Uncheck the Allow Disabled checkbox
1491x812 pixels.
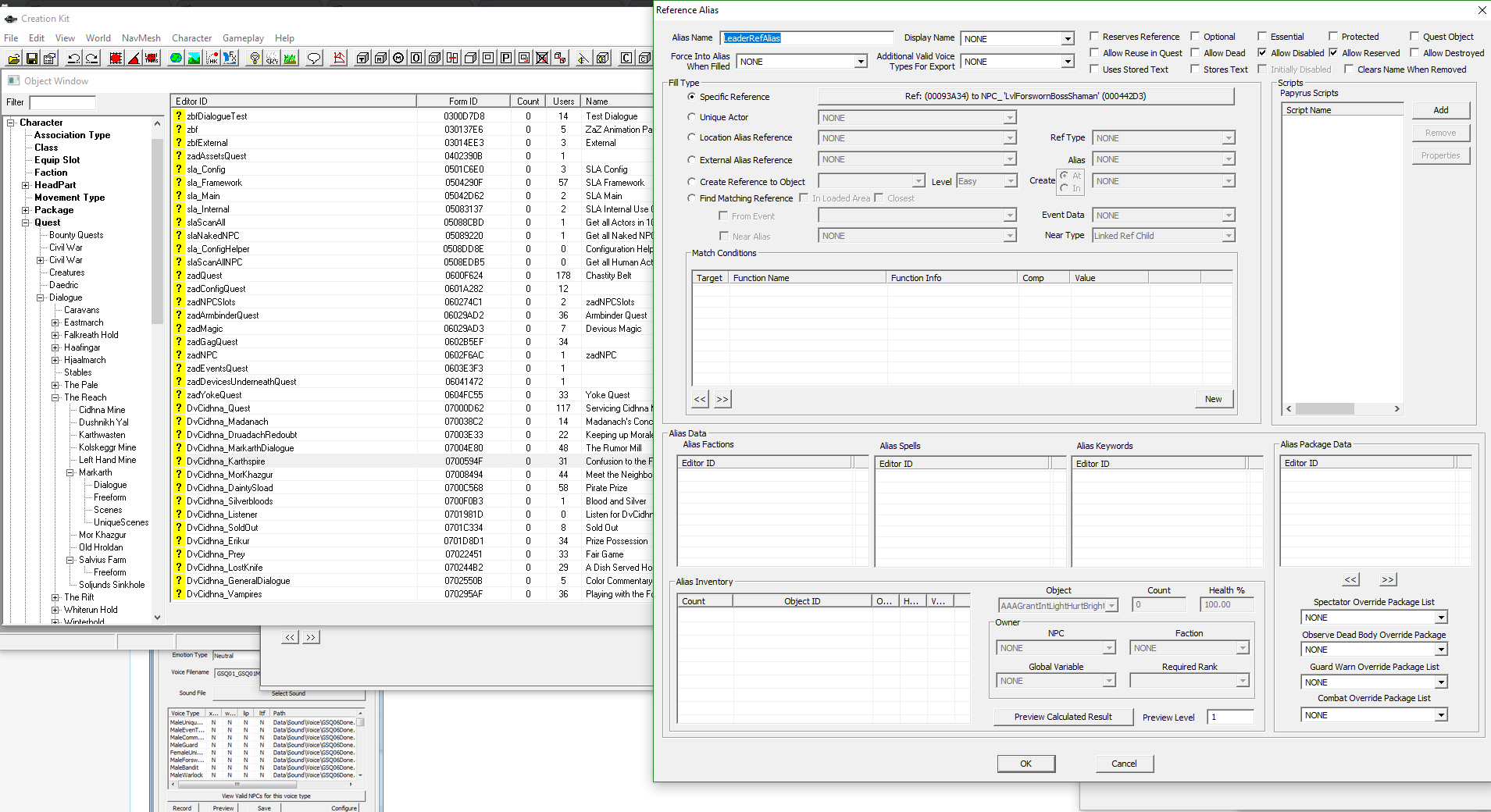[x=1262, y=53]
